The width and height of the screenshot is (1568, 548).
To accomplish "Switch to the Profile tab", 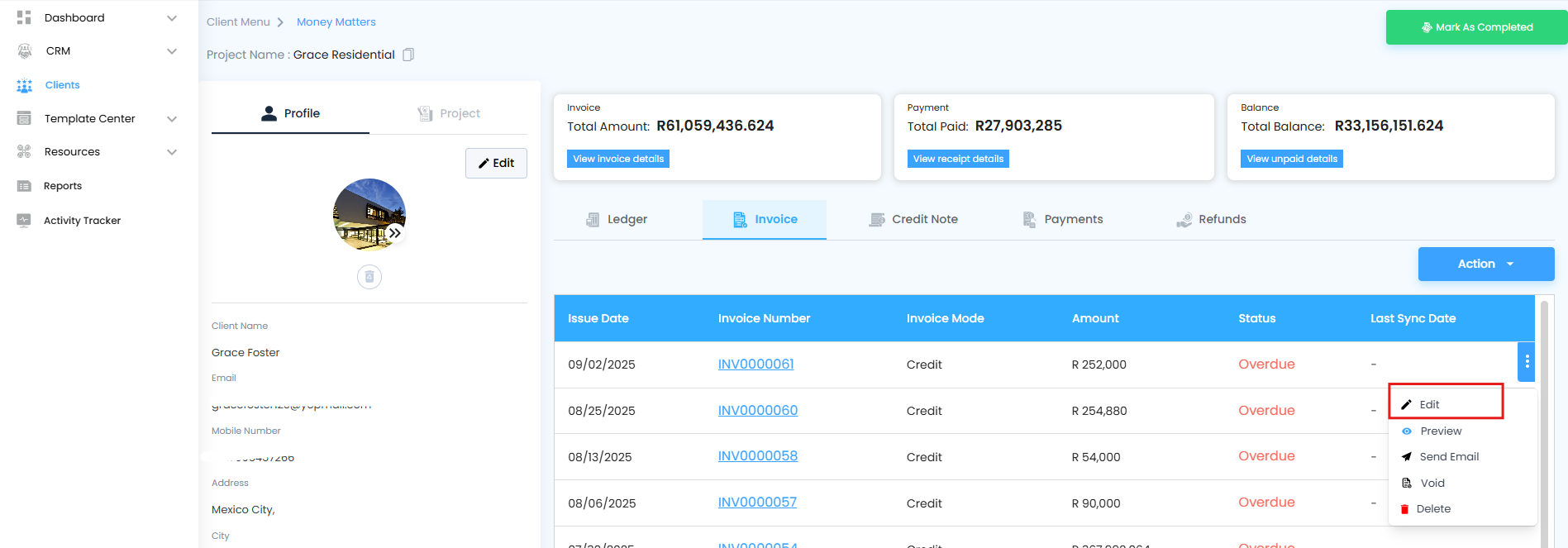I will [x=290, y=113].
